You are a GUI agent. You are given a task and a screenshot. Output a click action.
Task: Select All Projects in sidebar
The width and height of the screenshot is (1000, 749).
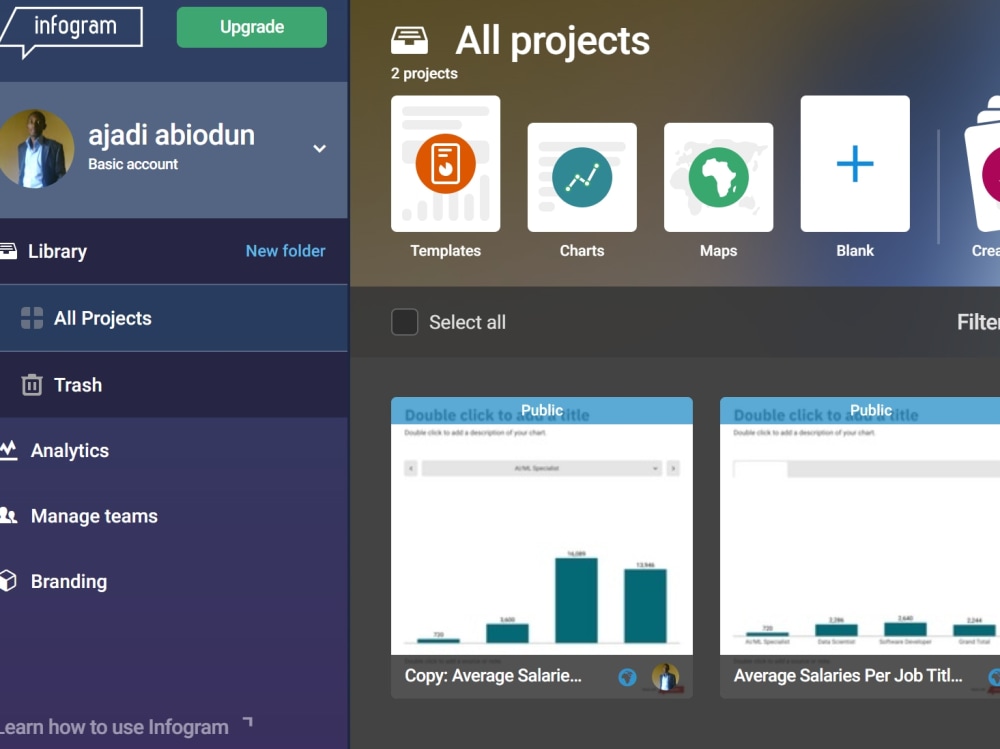pos(173,318)
